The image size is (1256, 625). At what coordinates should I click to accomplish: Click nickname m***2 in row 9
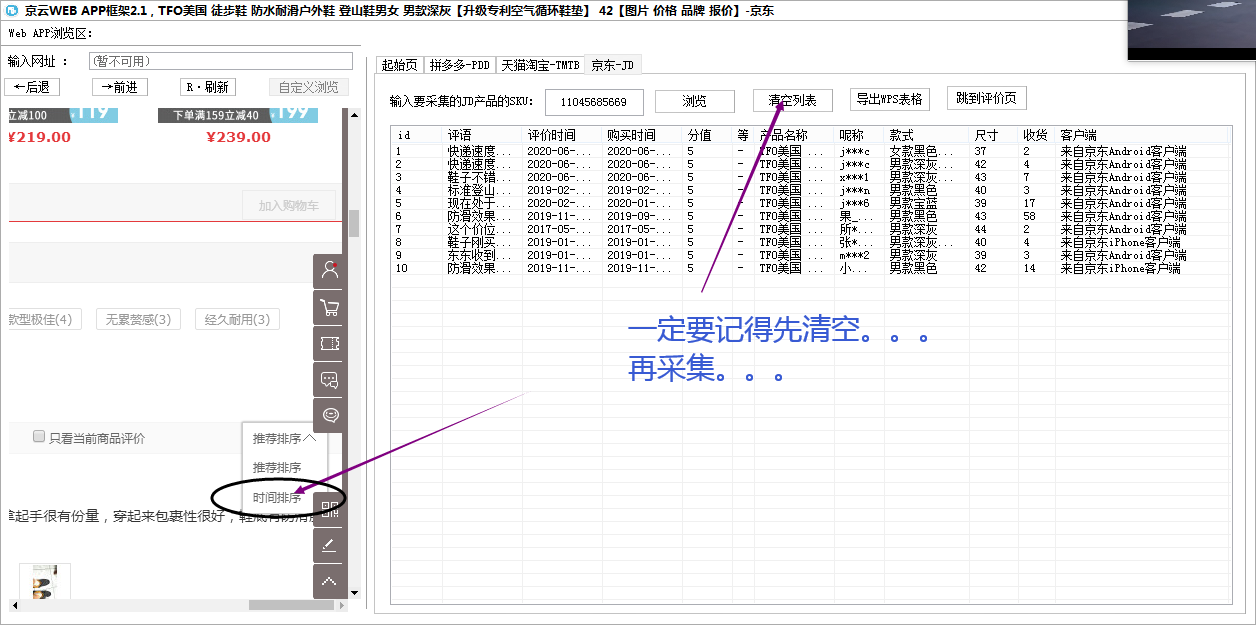pos(855,255)
